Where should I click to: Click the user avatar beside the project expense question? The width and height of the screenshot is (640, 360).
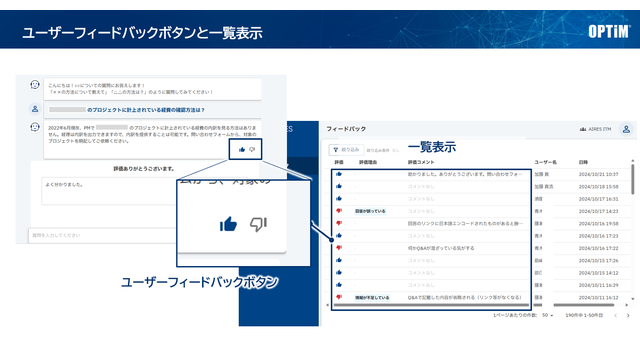(x=35, y=109)
